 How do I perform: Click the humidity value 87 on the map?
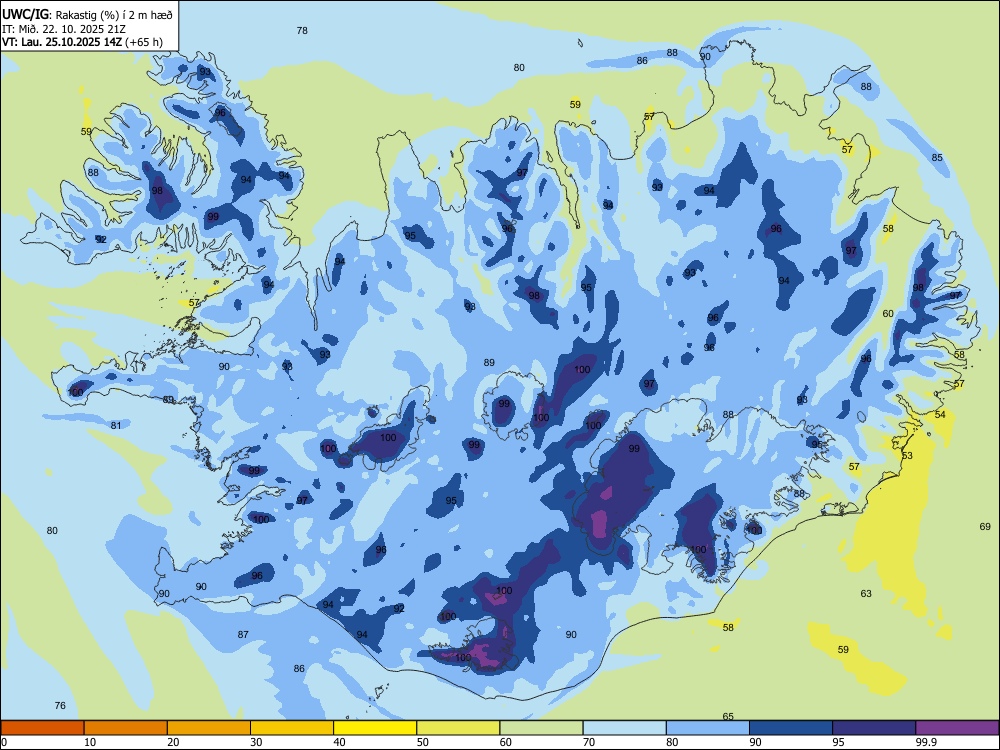(x=243, y=634)
